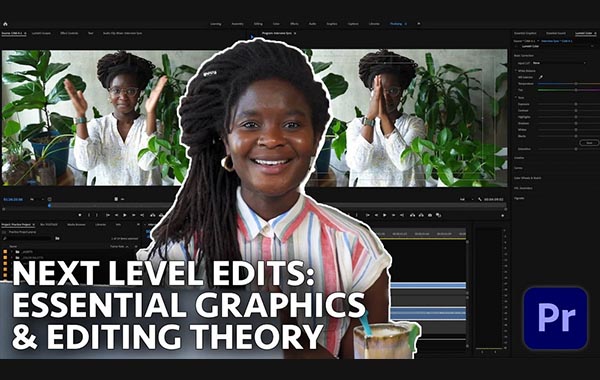This screenshot has height=380, width=600.
Task: Open the Input LUT dropdown
Action: (x=559, y=63)
